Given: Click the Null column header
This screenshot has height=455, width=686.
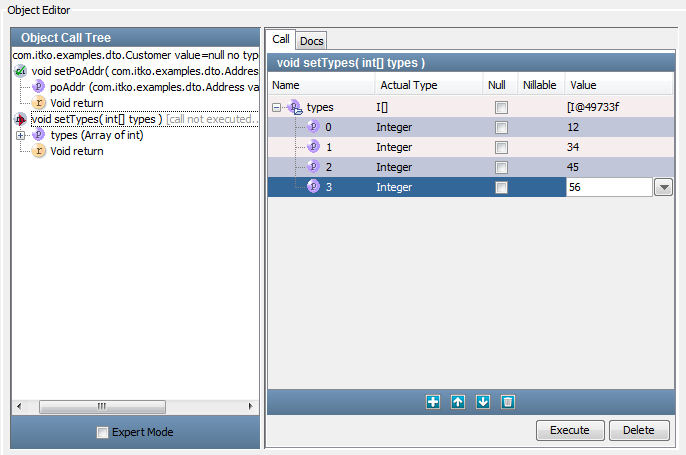Looking at the screenshot, I should 500,85.
